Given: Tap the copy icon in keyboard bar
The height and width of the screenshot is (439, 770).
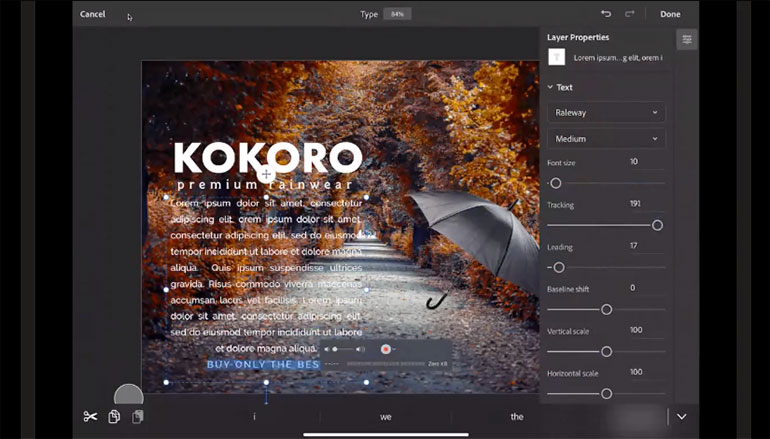Looking at the screenshot, I should 115,416.
